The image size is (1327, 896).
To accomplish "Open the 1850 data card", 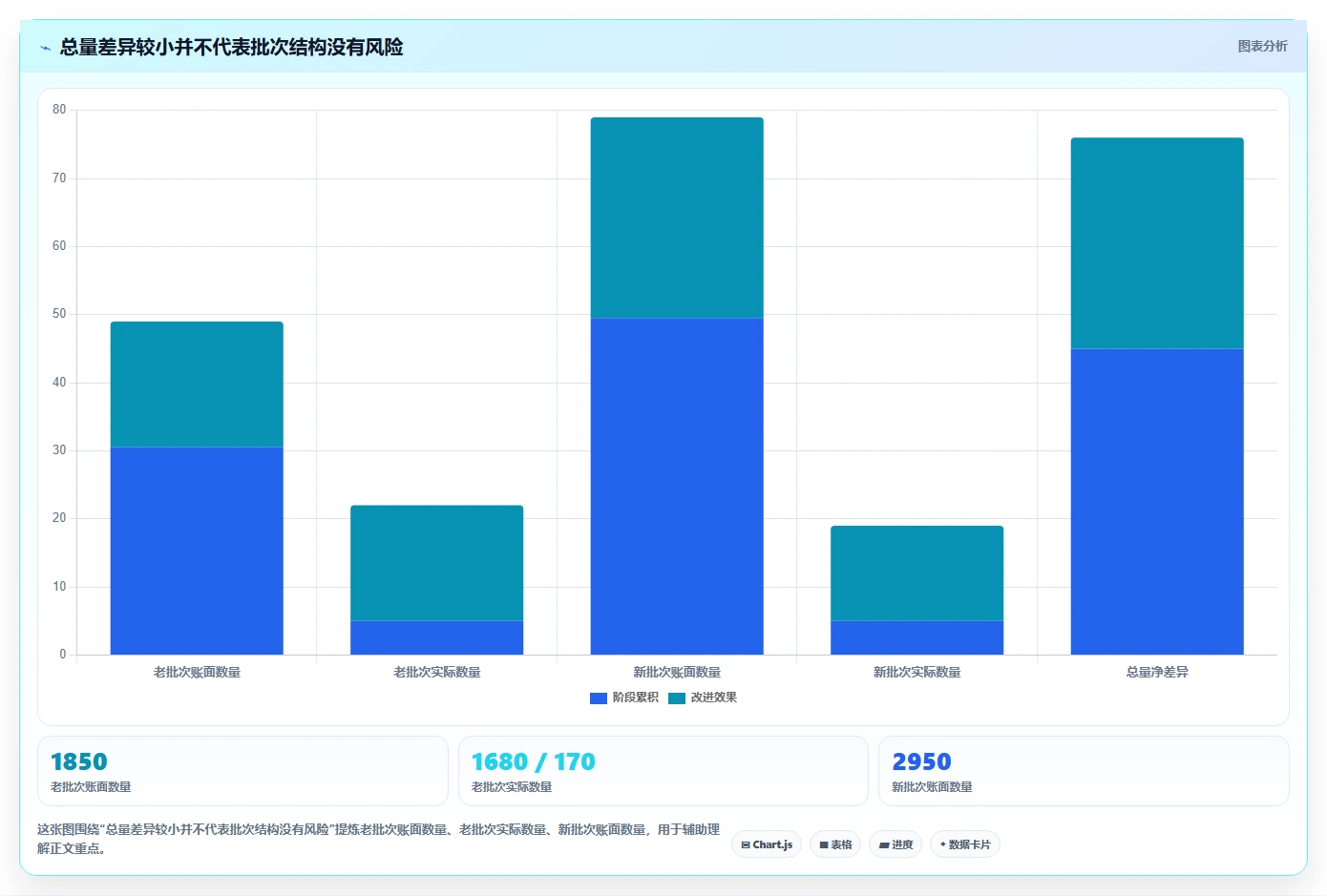I will pyautogui.click(x=242, y=771).
